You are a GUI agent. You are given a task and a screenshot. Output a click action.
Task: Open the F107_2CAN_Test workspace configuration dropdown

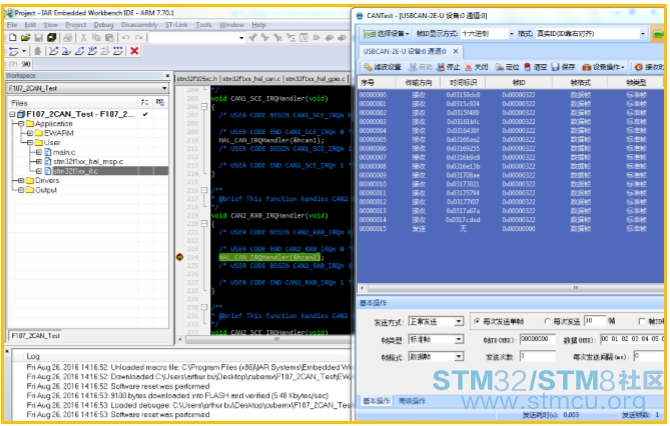tap(164, 88)
